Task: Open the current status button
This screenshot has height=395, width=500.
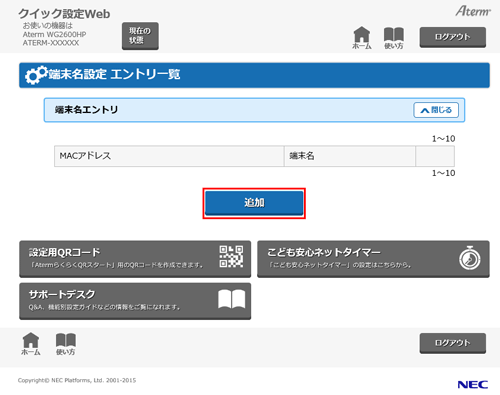Action: [140, 36]
